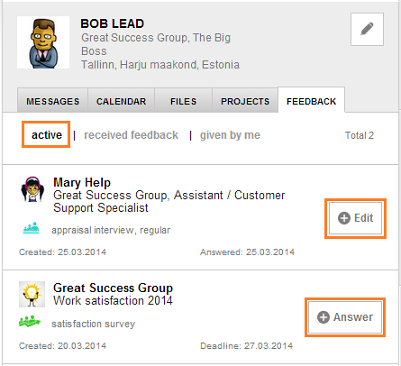
Task: Click the green satisfaction survey icon
Action: point(30,321)
